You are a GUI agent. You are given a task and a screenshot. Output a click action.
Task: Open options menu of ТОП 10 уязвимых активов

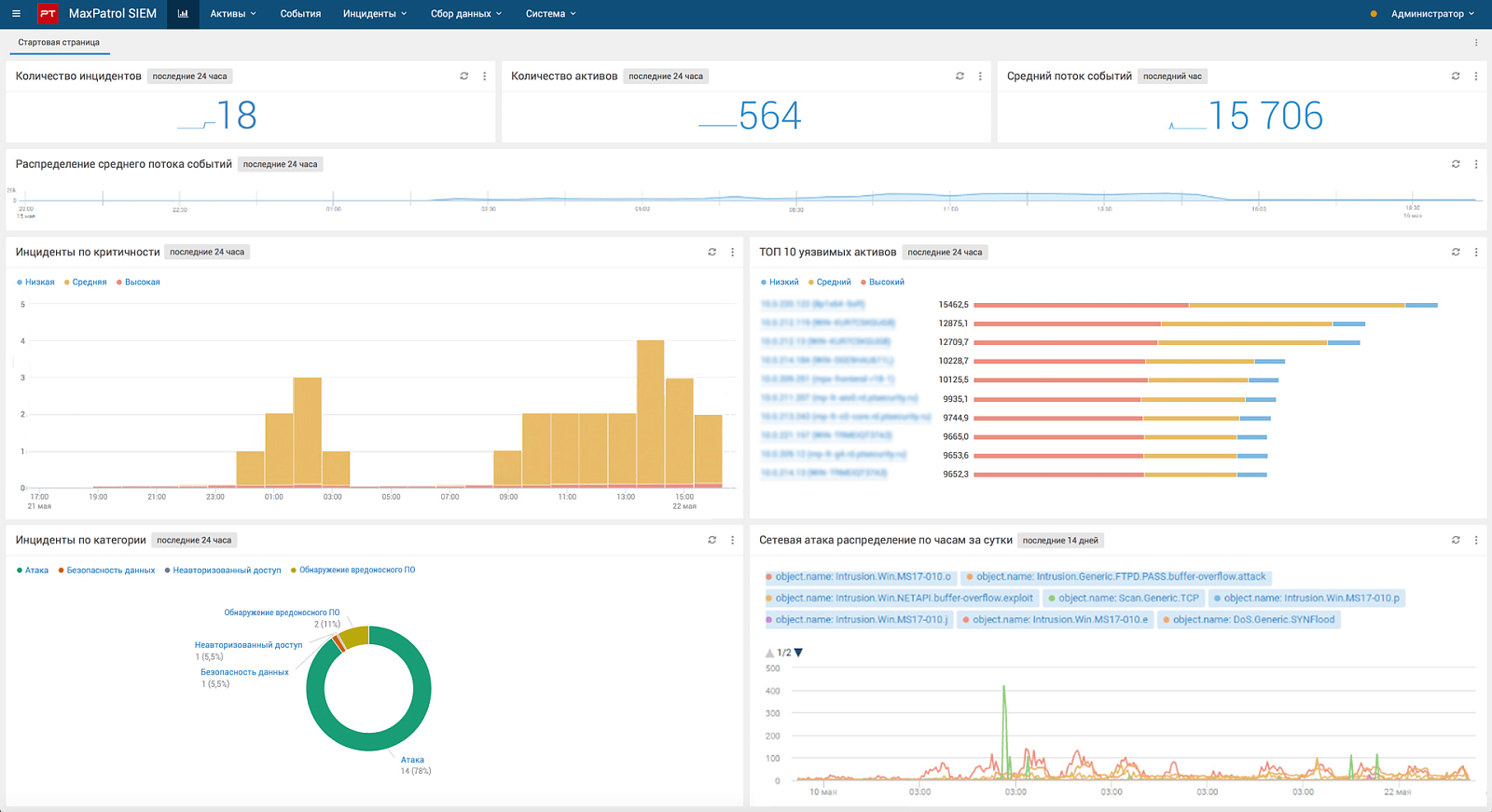pos(1476,253)
